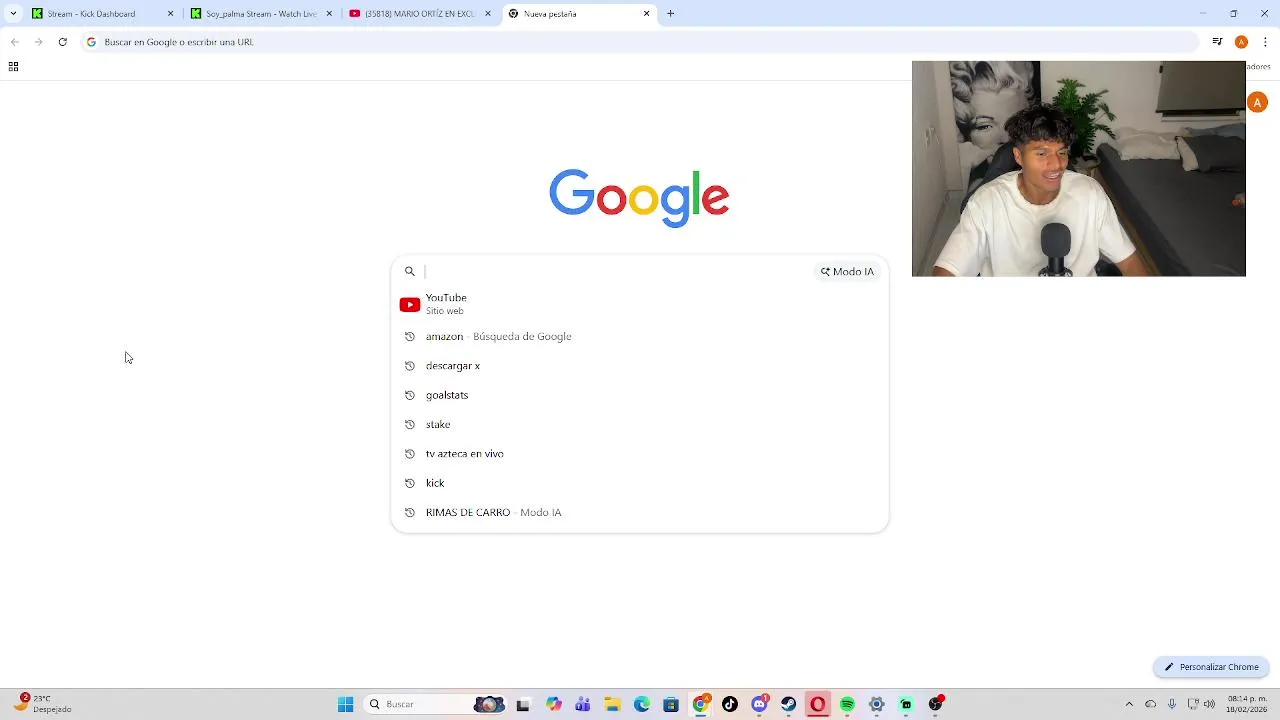This screenshot has height=720, width=1280.
Task: Launch Microsoft Edge from the taskbar
Action: coord(641,704)
